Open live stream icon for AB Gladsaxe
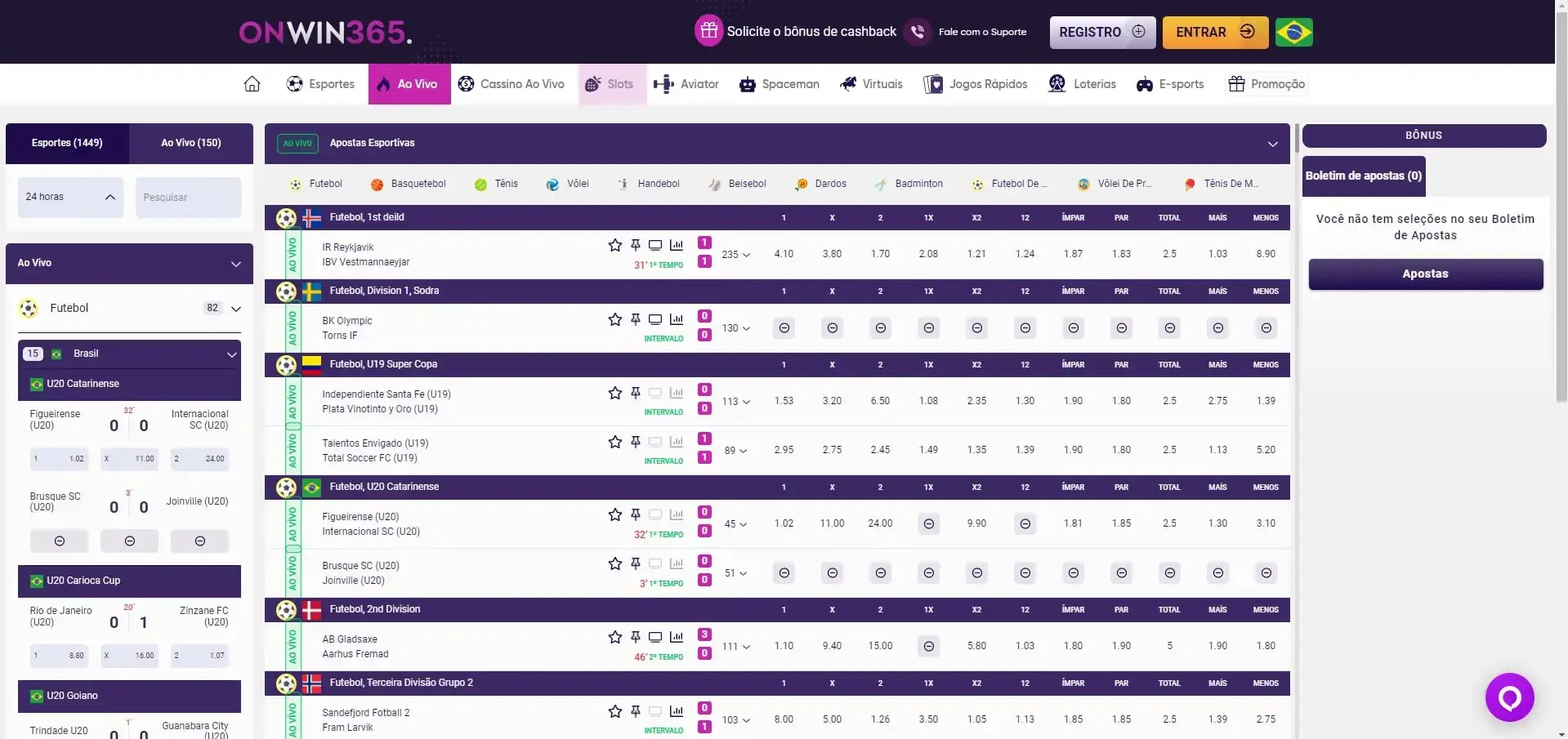The width and height of the screenshot is (1568, 739). 655,637
